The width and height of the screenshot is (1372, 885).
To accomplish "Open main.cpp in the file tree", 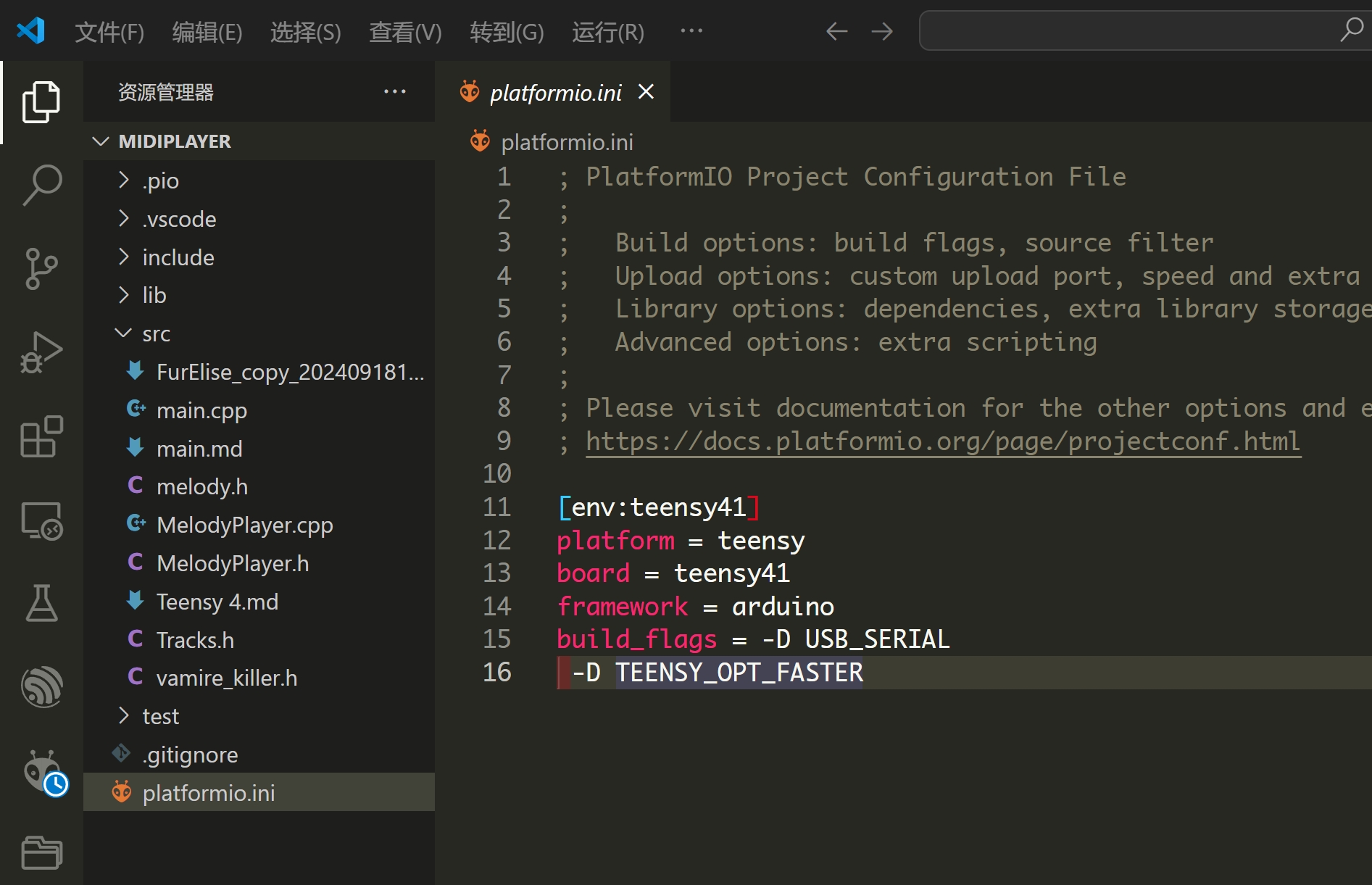I will pos(201,410).
